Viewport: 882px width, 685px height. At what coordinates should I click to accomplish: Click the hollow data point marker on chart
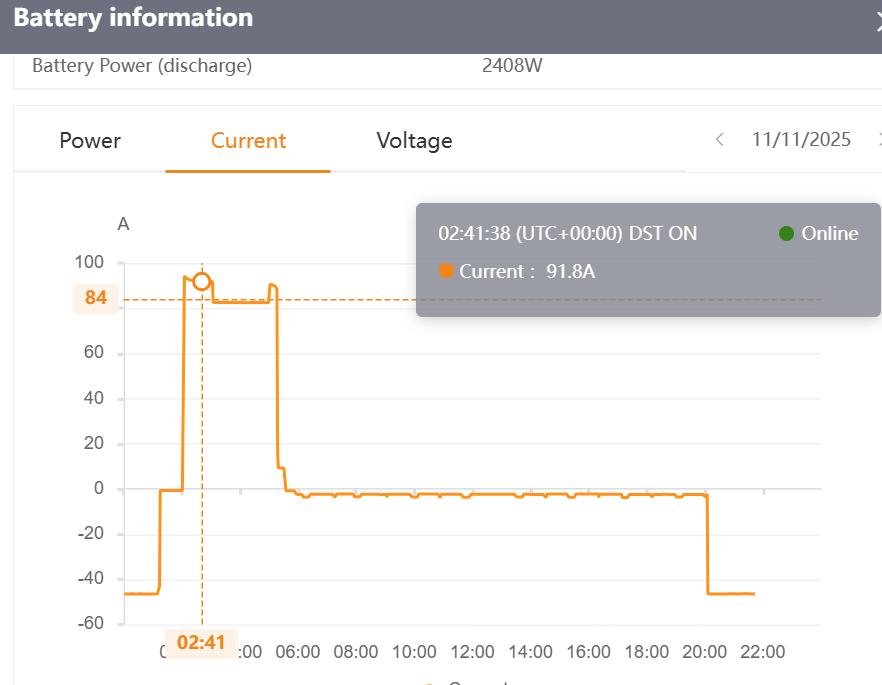(202, 281)
